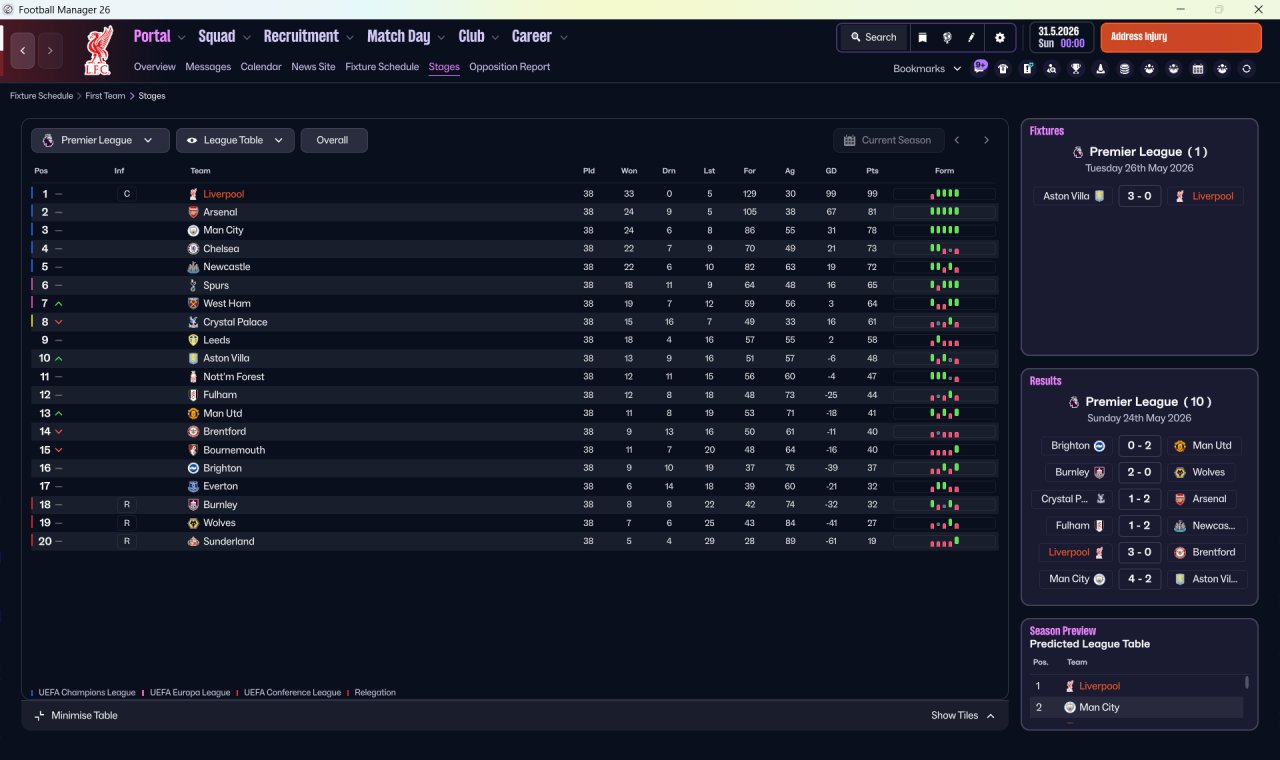Open Newcastle team link in league table
This screenshot has height=760, width=1280.
226,267
